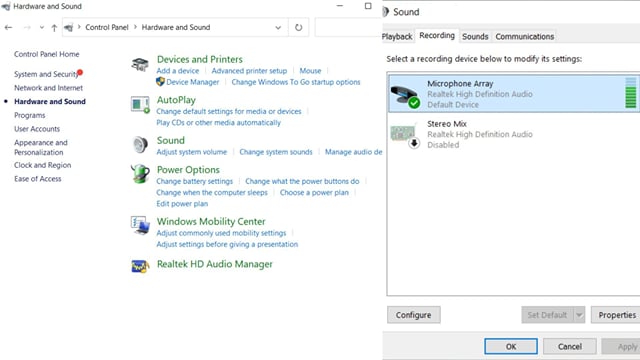Screen dimensions: 640x360
Task: Click the Control Panel search field
Action: tap(348, 27)
